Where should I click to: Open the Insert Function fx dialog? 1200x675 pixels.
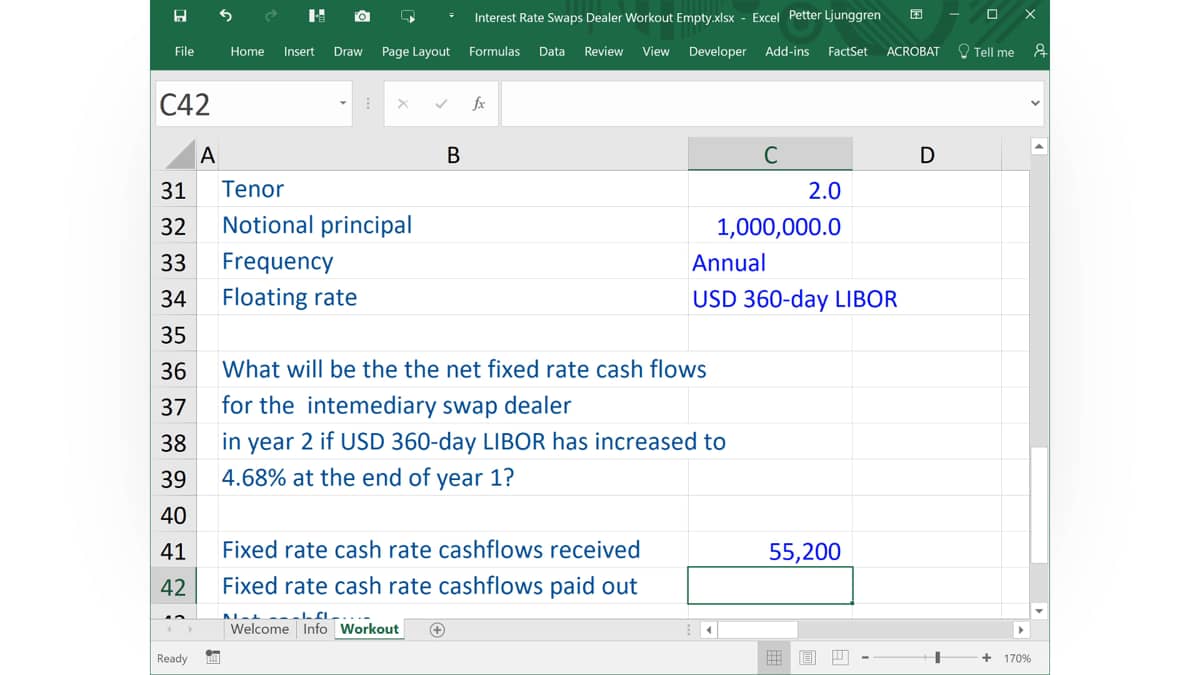click(x=479, y=104)
